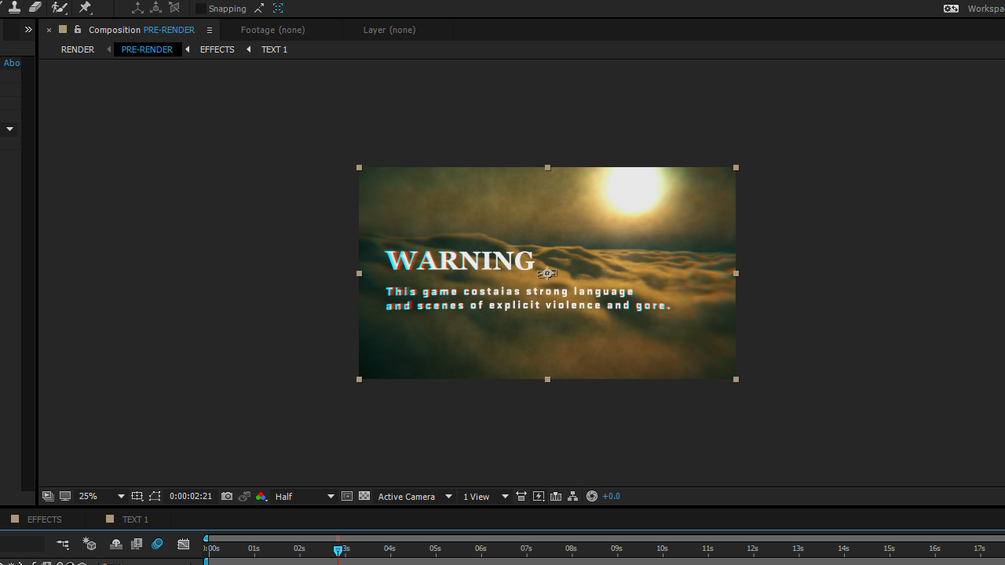Open the Fast Previews options
The image size is (1005, 565).
coord(538,496)
